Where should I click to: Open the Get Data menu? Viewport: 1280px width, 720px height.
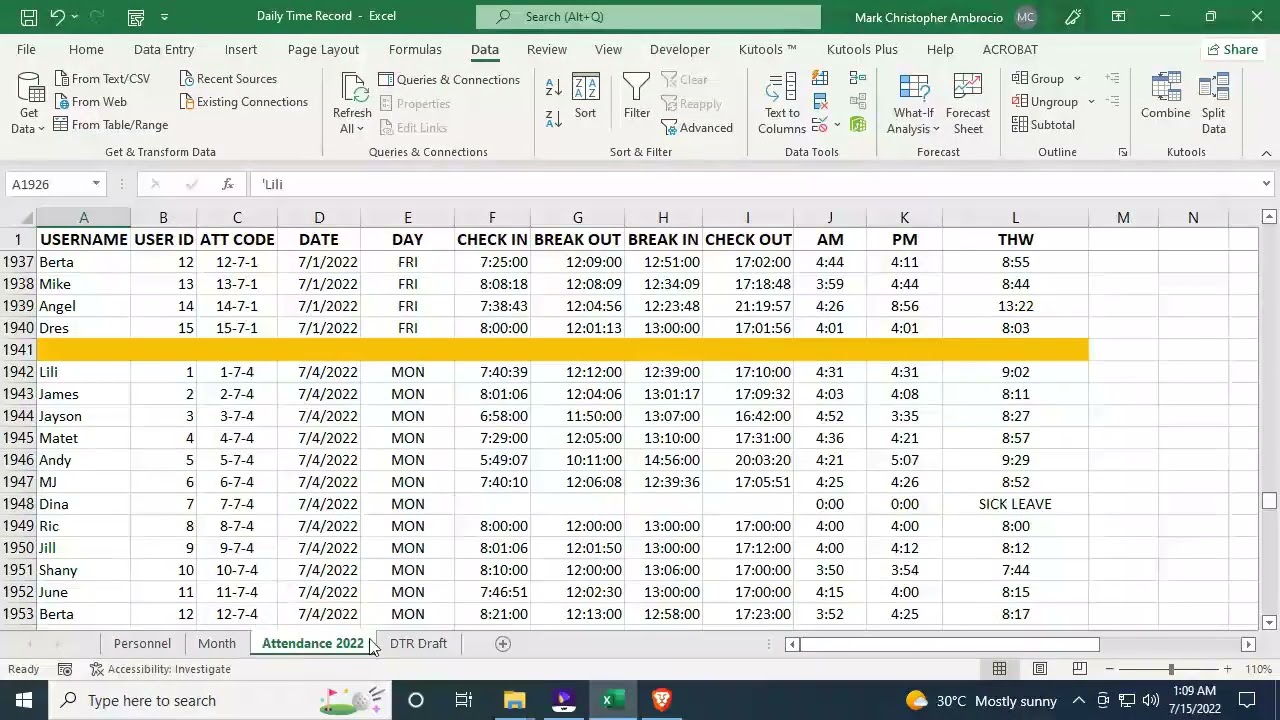coord(29,104)
